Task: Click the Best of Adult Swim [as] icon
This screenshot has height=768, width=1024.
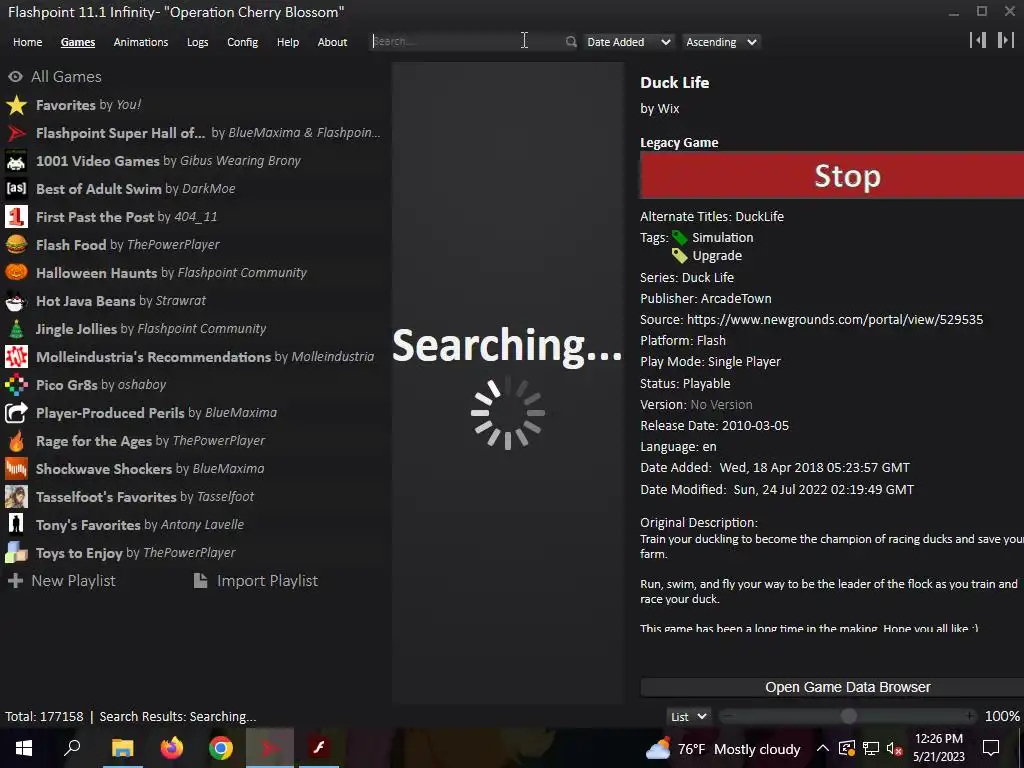Action: click(x=16, y=189)
